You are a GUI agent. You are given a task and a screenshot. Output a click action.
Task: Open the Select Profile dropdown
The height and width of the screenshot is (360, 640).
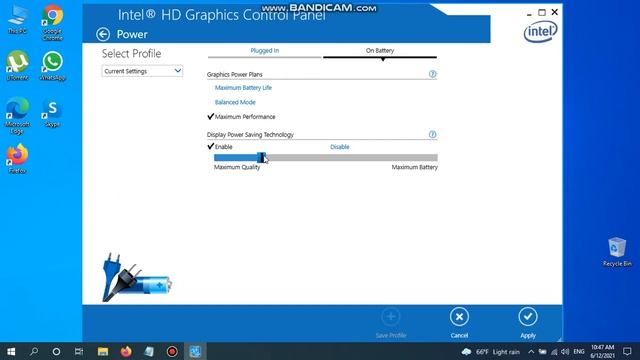click(x=142, y=71)
